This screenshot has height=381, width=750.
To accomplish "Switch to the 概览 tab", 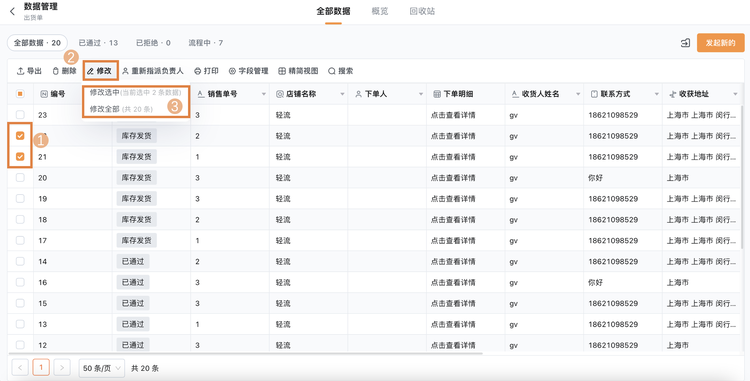I will coord(380,11).
